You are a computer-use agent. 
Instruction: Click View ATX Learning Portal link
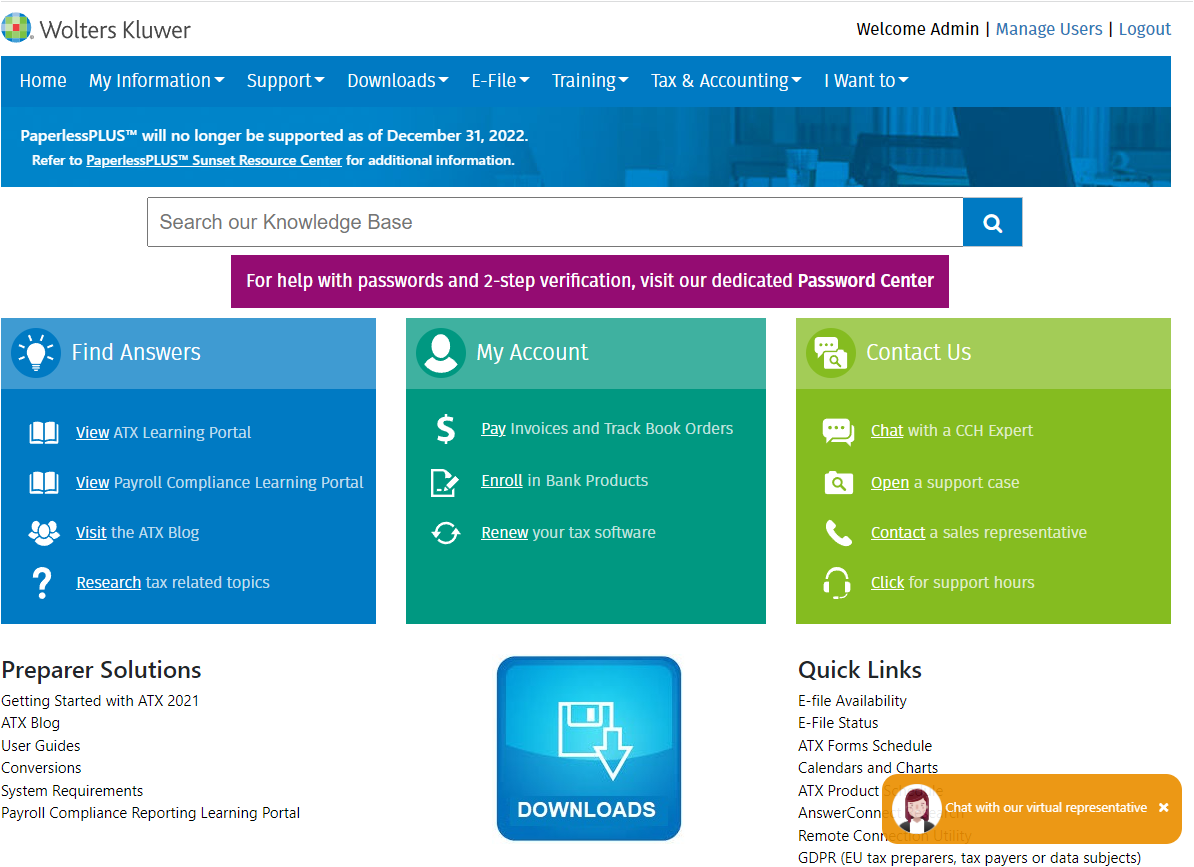point(163,432)
